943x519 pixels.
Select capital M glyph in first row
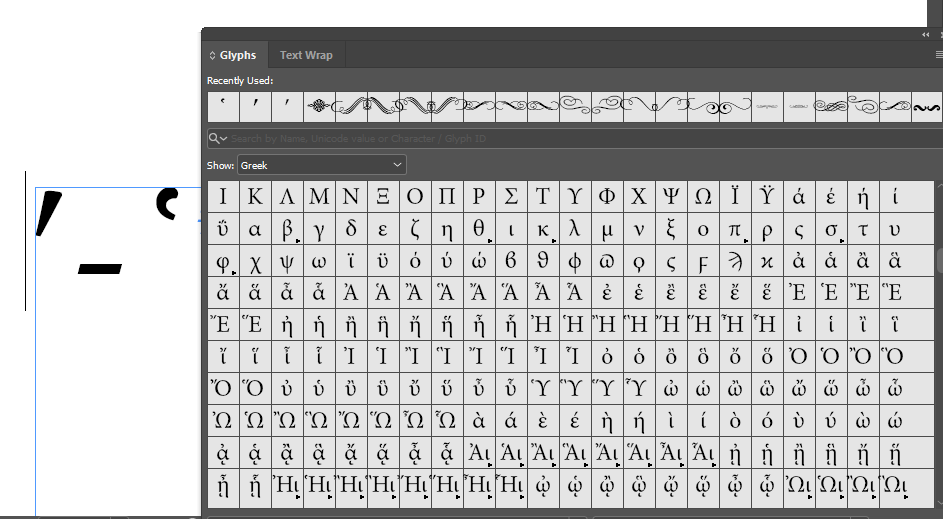pos(319,197)
